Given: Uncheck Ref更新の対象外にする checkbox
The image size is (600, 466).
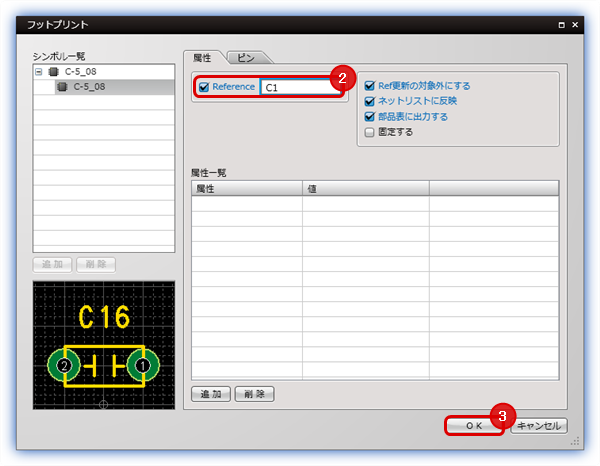Looking at the screenshot, I should (369, 86).
